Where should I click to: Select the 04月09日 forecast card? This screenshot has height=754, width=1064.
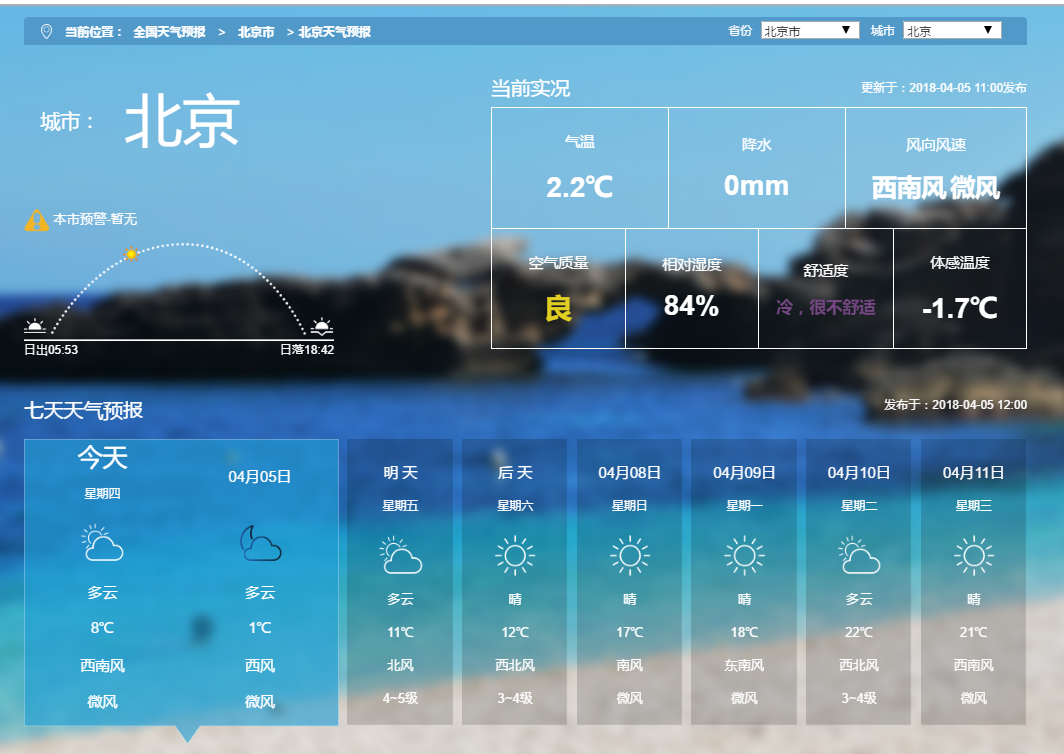tap(744, 581)
